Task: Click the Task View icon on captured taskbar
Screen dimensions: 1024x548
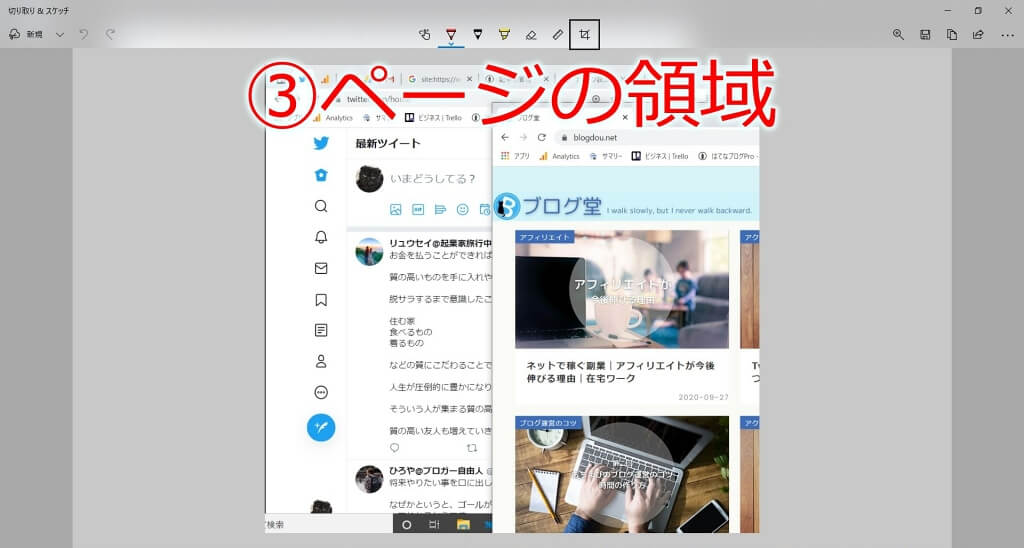Action: [x=434, y=524]
